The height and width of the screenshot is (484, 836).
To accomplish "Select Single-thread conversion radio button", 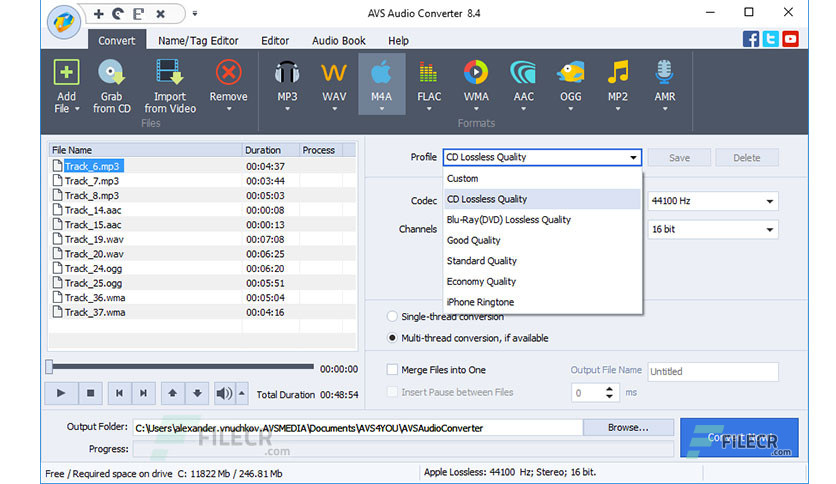I will tap(392, 317).
